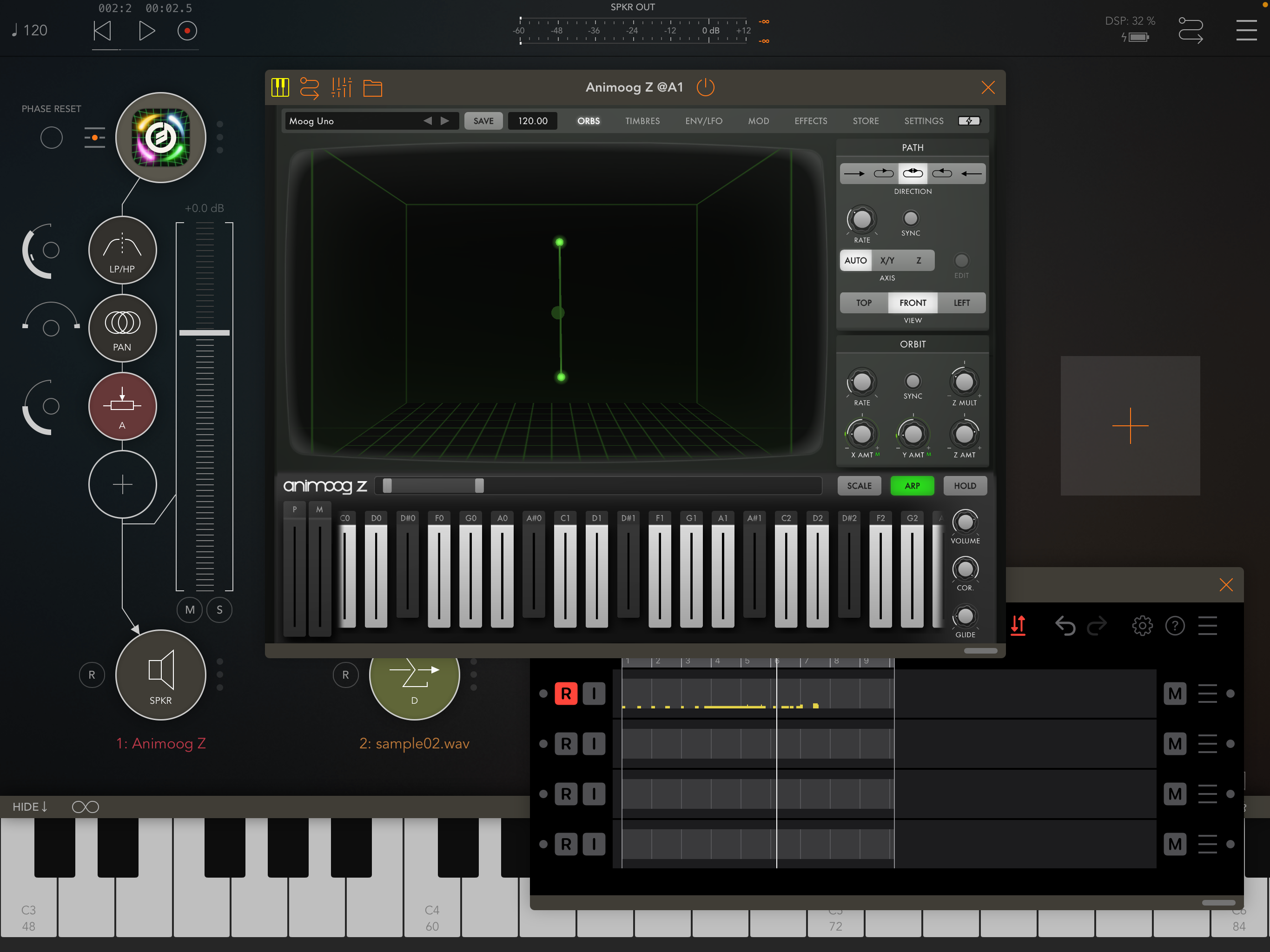
Task: Toggle Animoog Z plugin power button
Action: [705, 87]
